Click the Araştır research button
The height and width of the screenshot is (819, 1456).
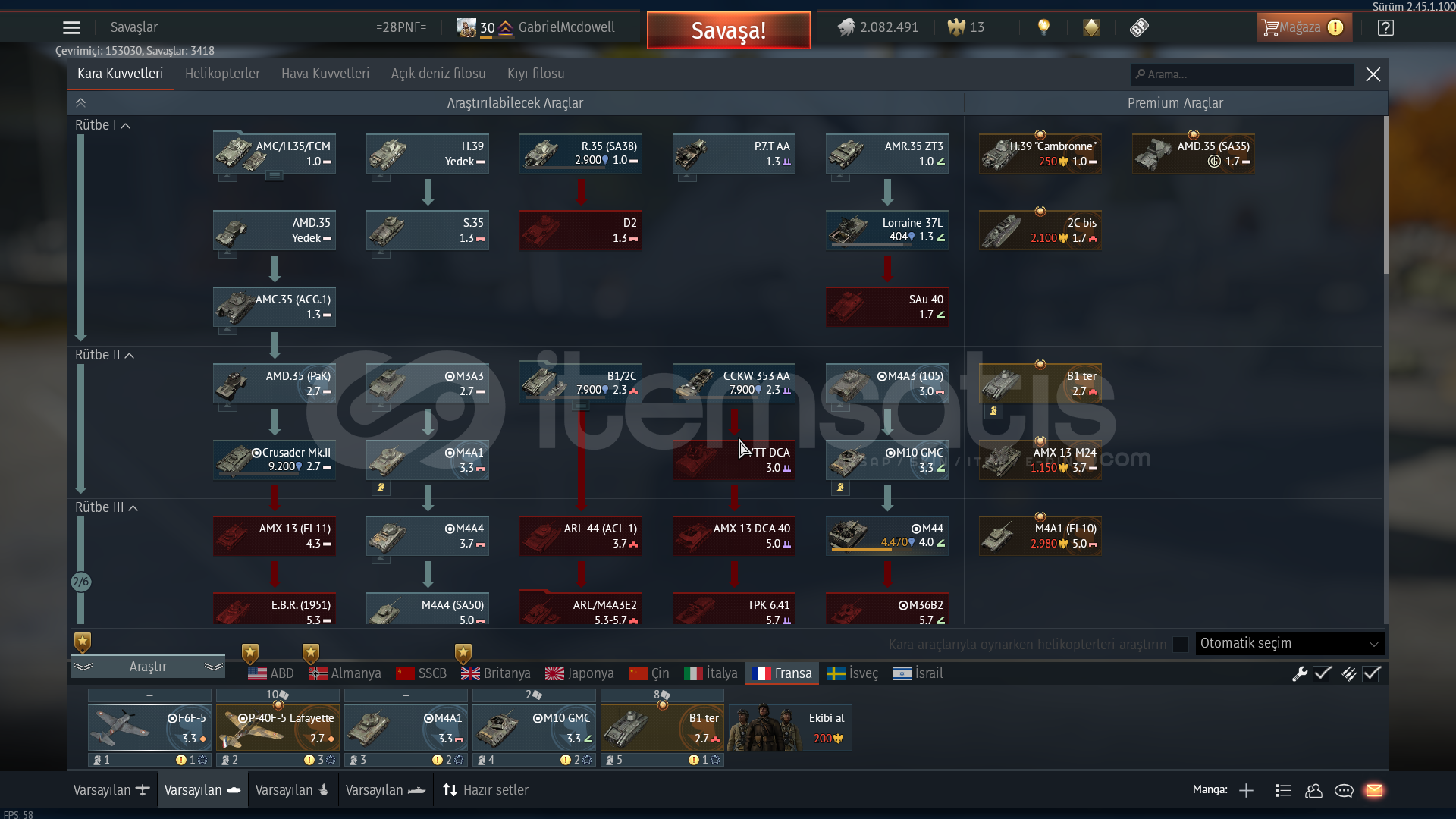coord(148,666)
